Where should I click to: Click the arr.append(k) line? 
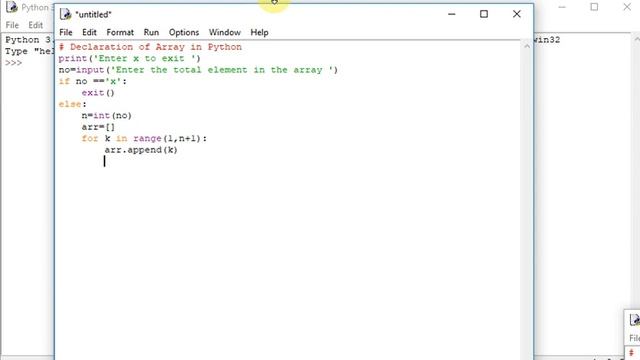pyautogui.click(x=141, y=150)
